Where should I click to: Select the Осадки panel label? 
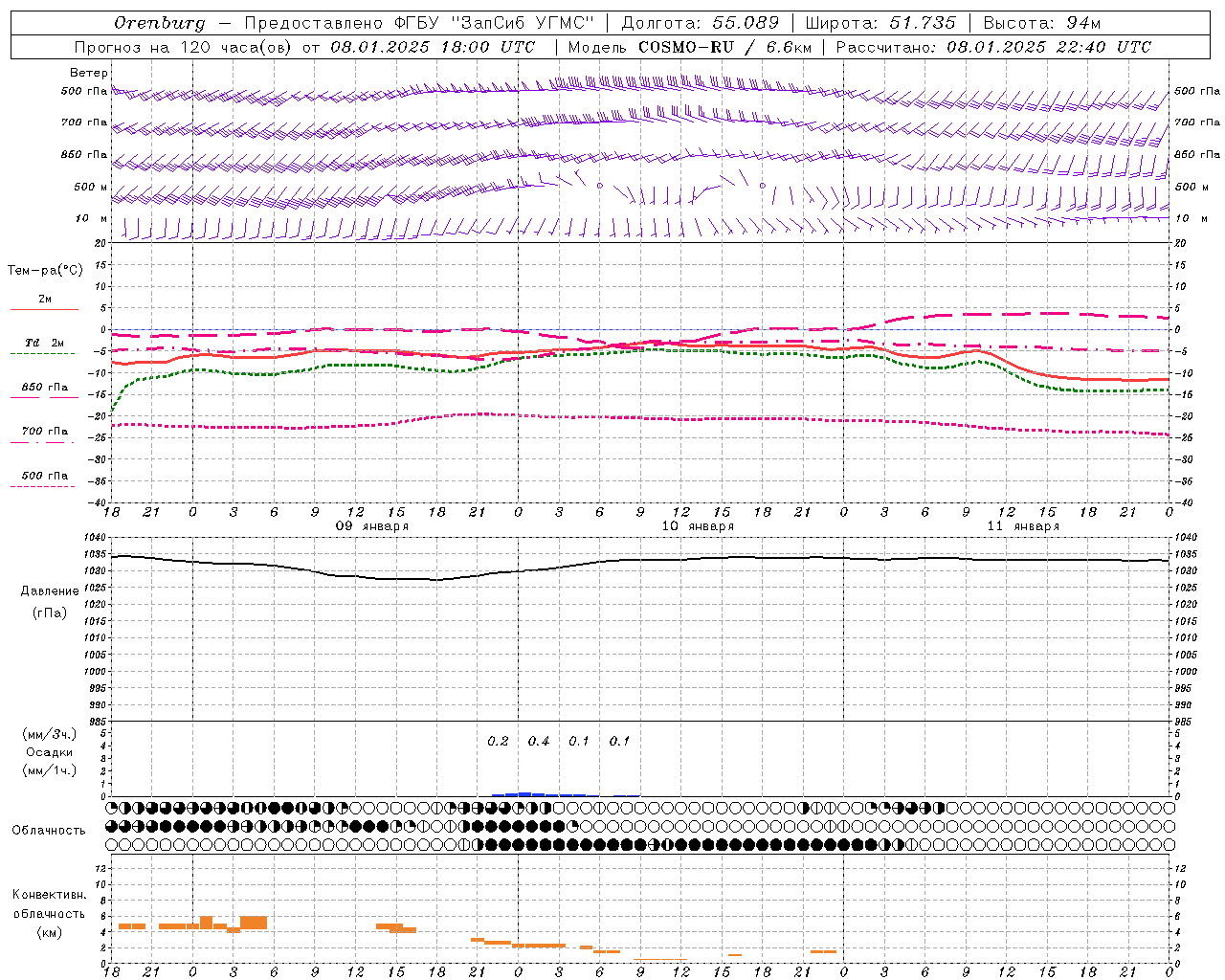(x=50, y=752)
